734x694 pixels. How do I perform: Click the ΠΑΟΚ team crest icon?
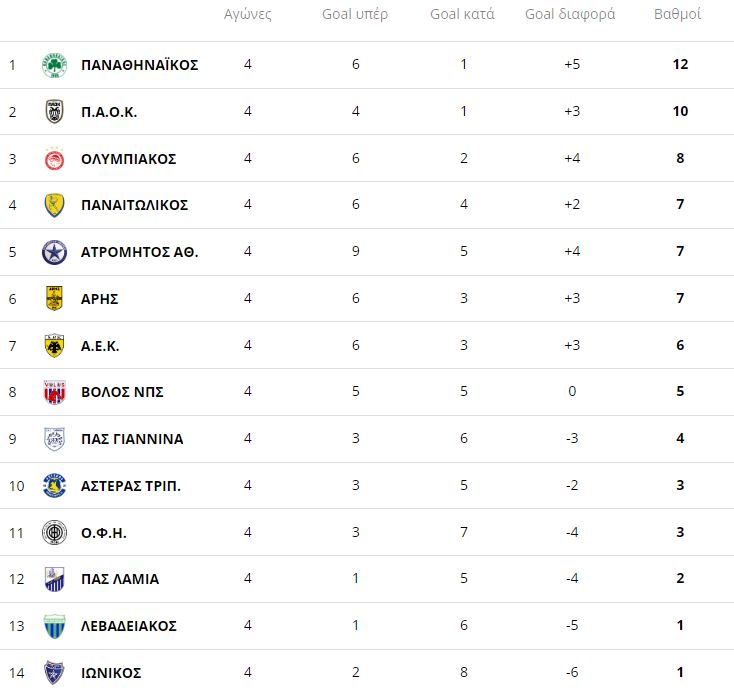[54, 112]
